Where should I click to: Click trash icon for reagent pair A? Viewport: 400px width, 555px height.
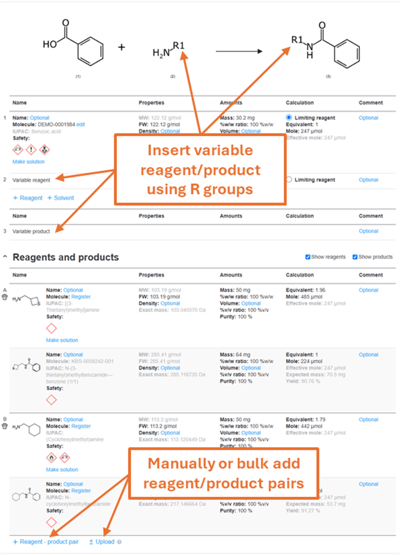pos(5,297)
